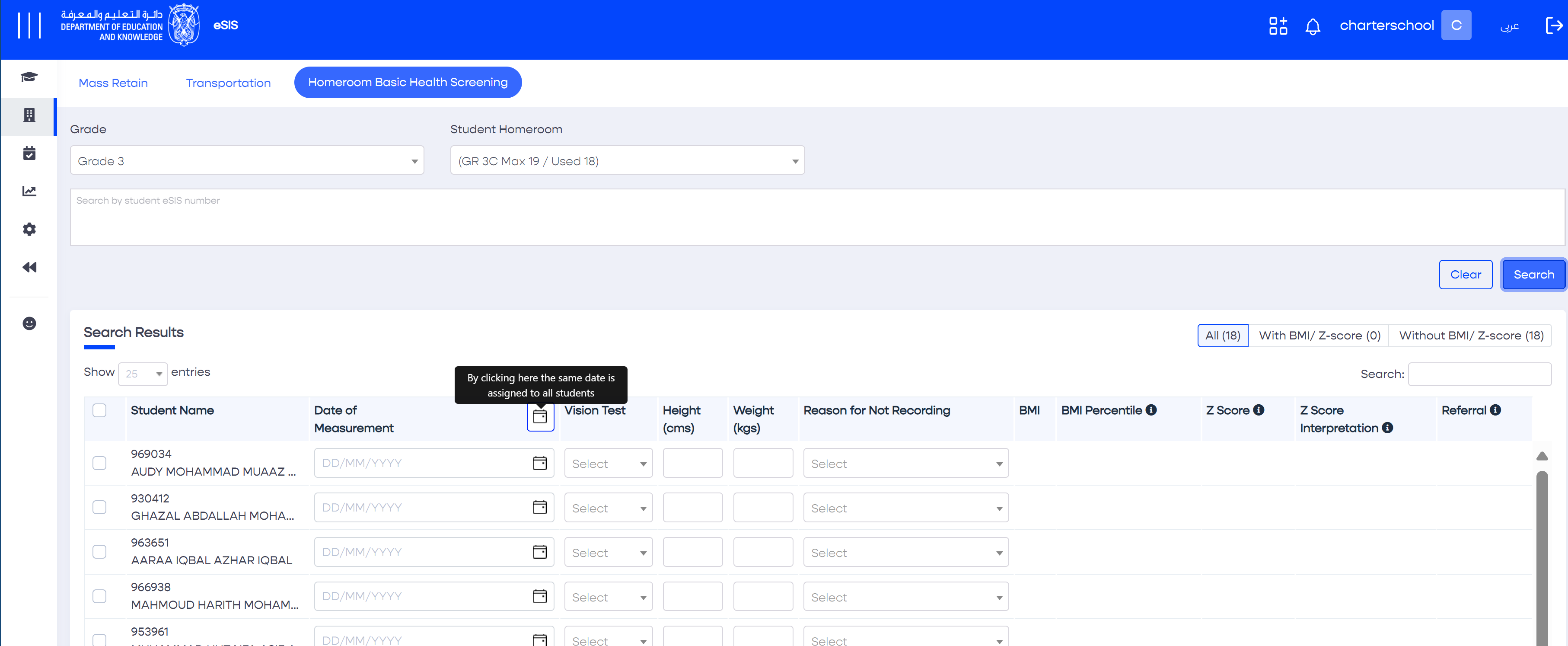Select checkbox for AARAA IQBAL AZHAR IQBAL

click(x=99, y=552)
